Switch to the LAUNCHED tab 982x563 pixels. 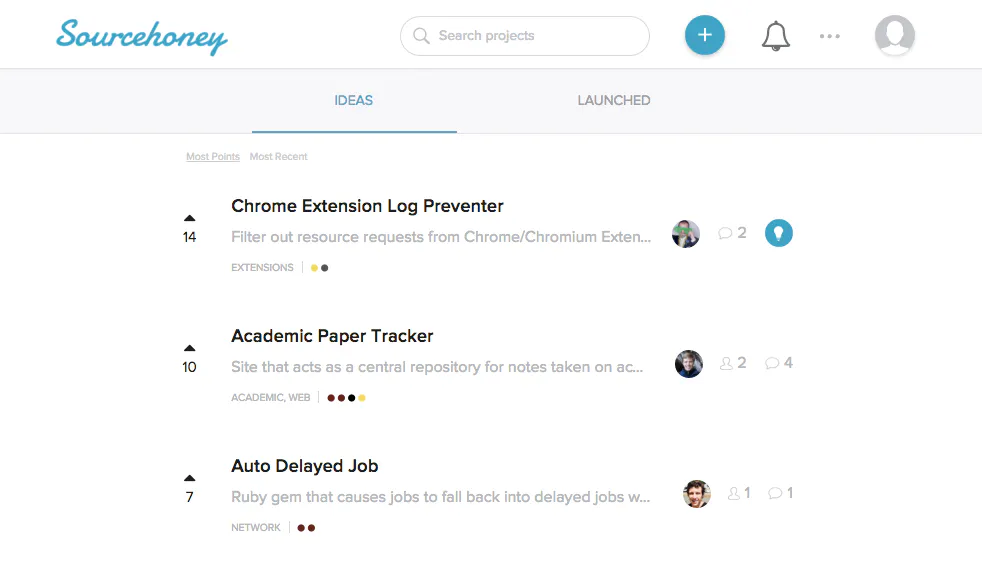614,100
